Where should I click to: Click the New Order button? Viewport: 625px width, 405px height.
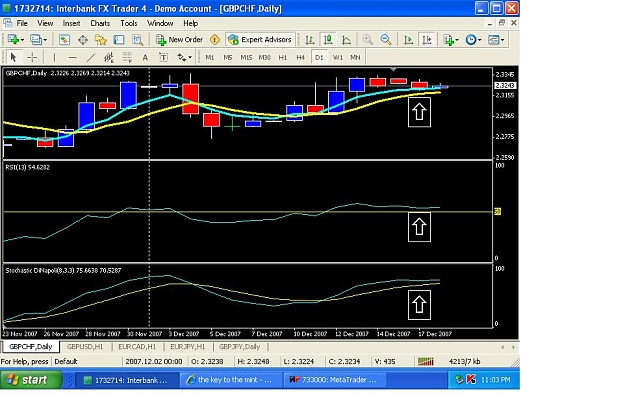tap(180, 39)
